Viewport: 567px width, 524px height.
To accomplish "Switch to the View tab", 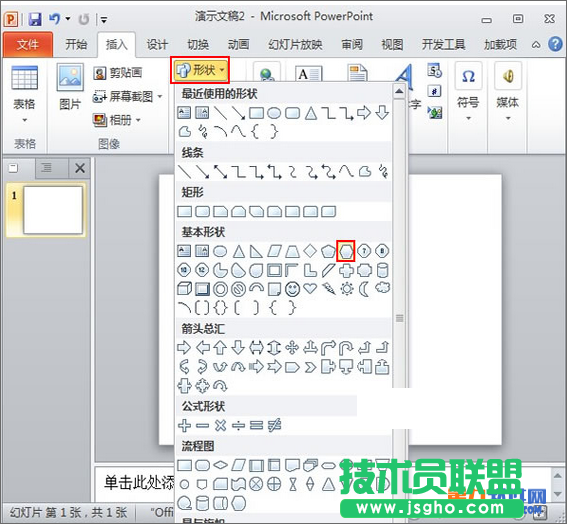I will point(392,44).
